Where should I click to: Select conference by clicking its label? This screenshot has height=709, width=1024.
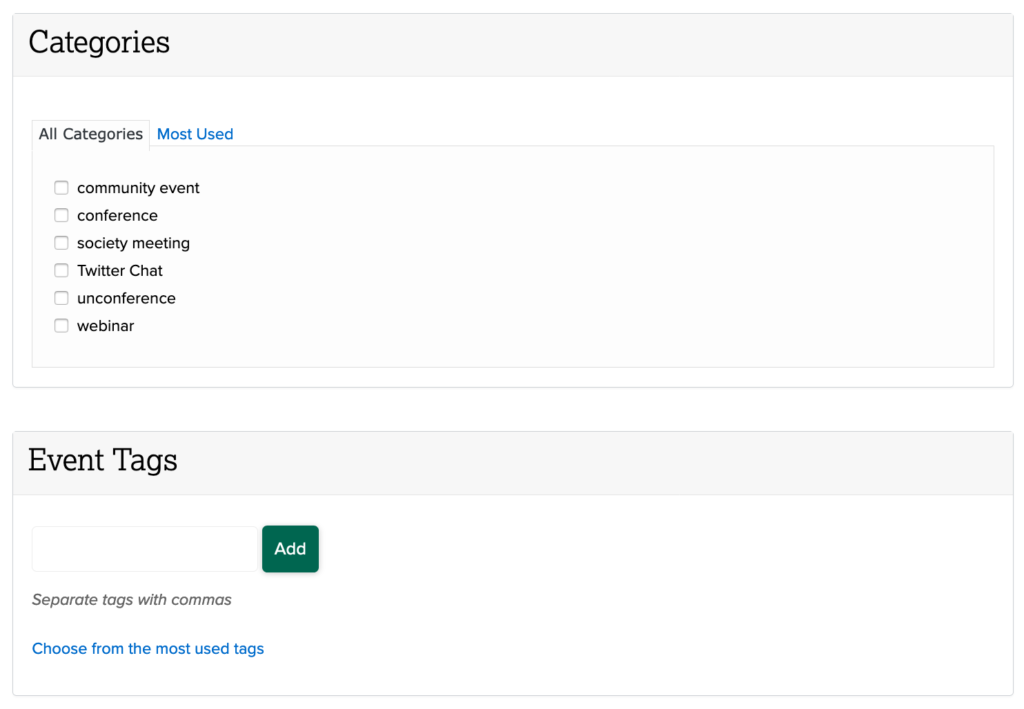117,215
